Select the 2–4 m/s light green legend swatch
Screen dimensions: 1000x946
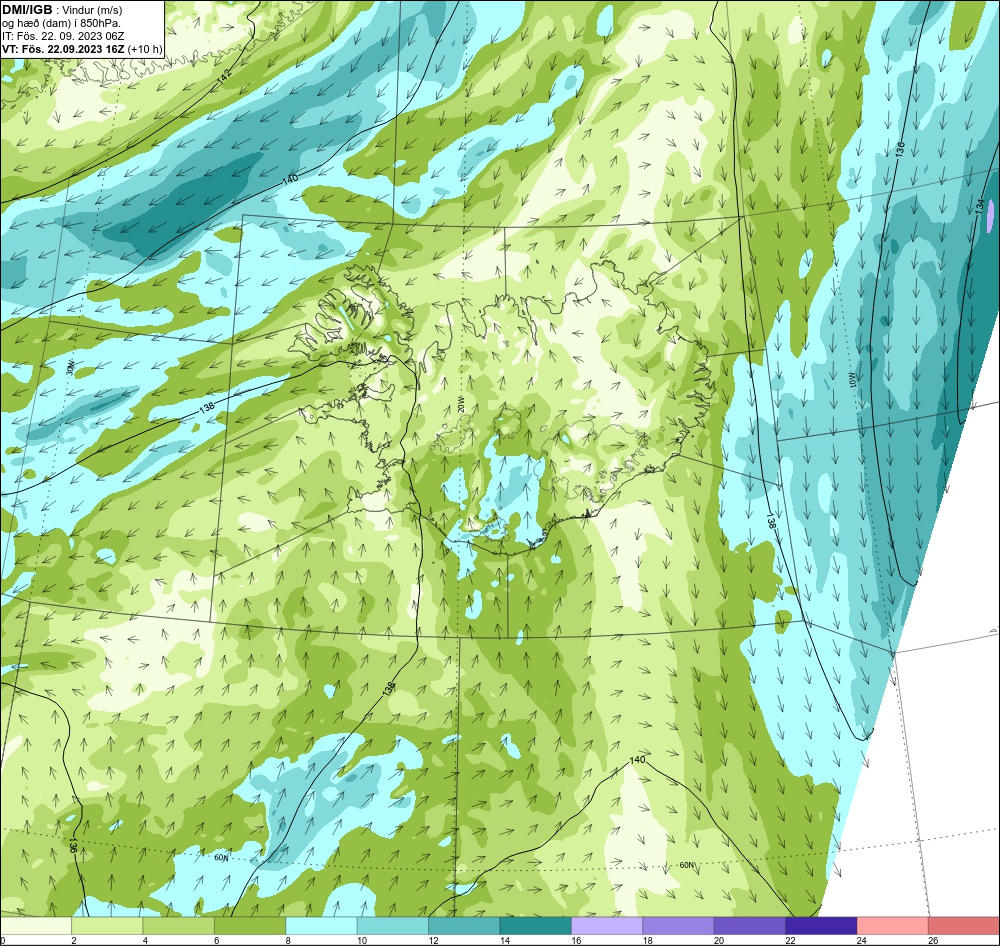pyautogui.click(x=107, y=926)
